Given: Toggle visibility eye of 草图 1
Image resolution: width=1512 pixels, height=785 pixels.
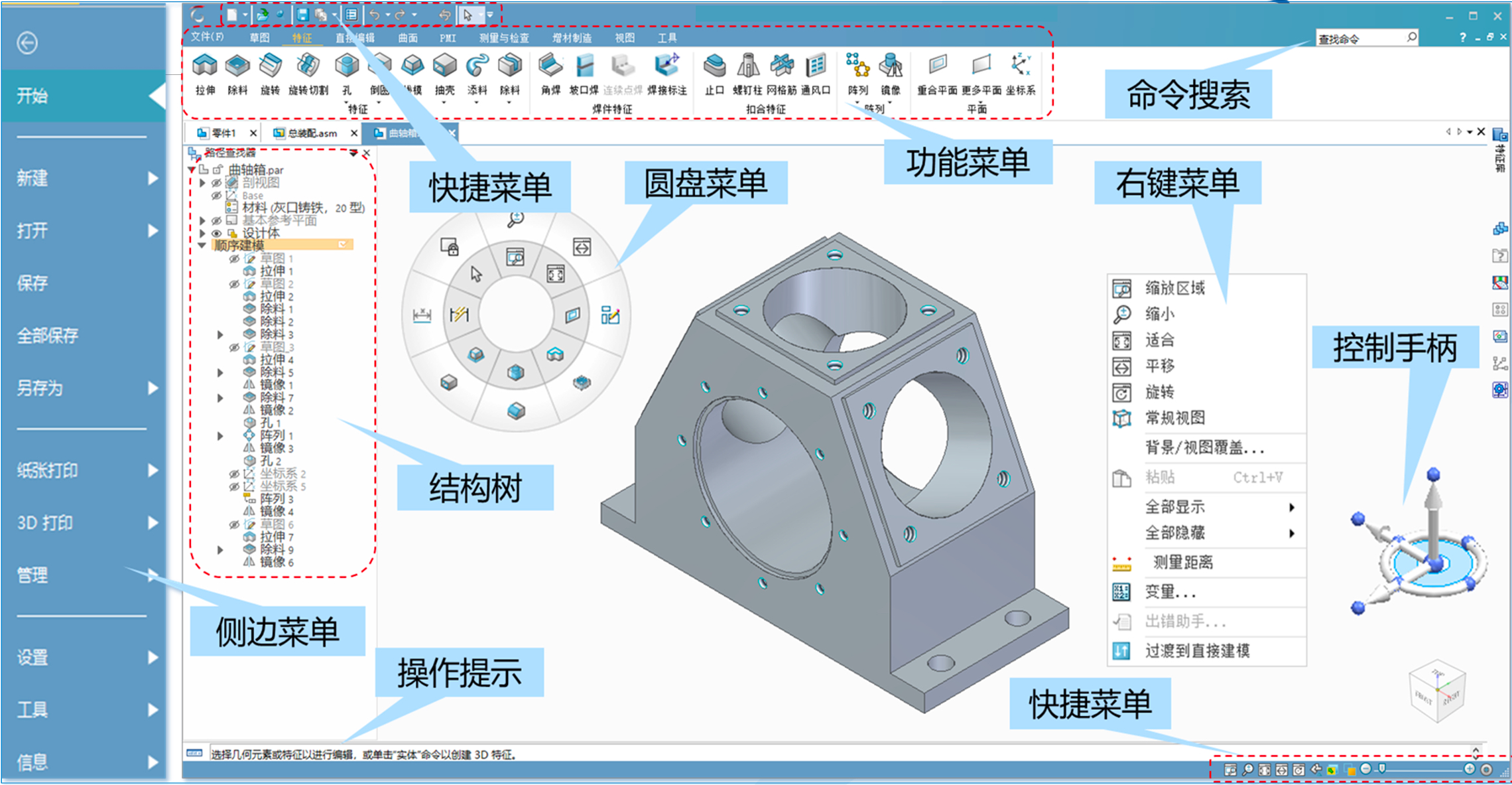Looking at the screenshot, I should tap(234, 259).
